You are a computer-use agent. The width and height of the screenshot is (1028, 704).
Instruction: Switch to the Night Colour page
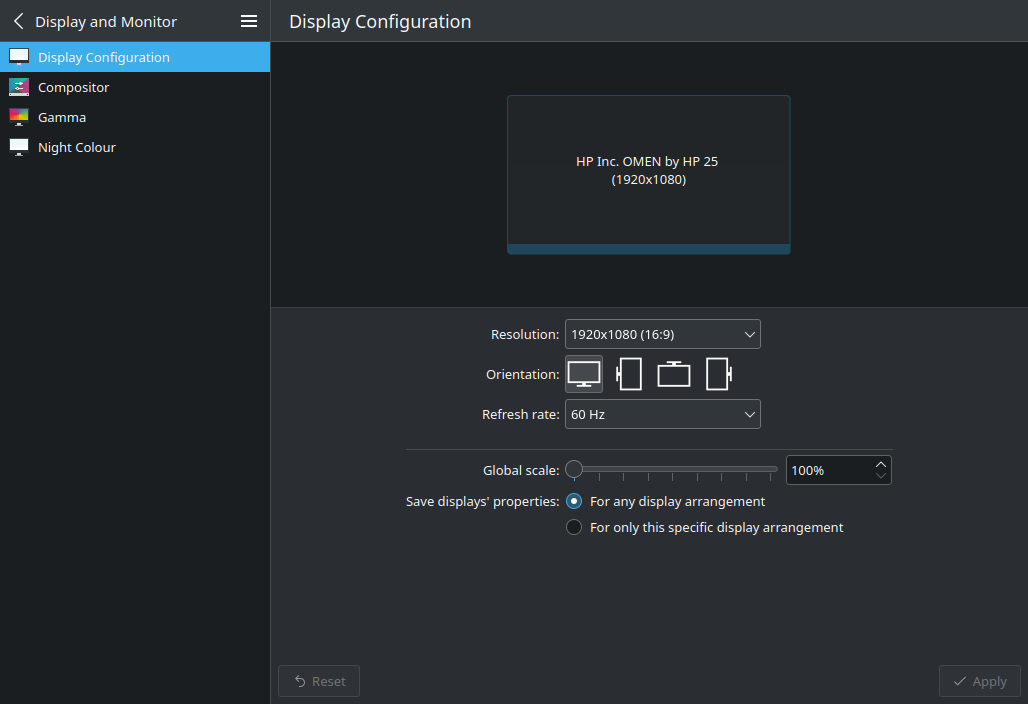point(76,147)
